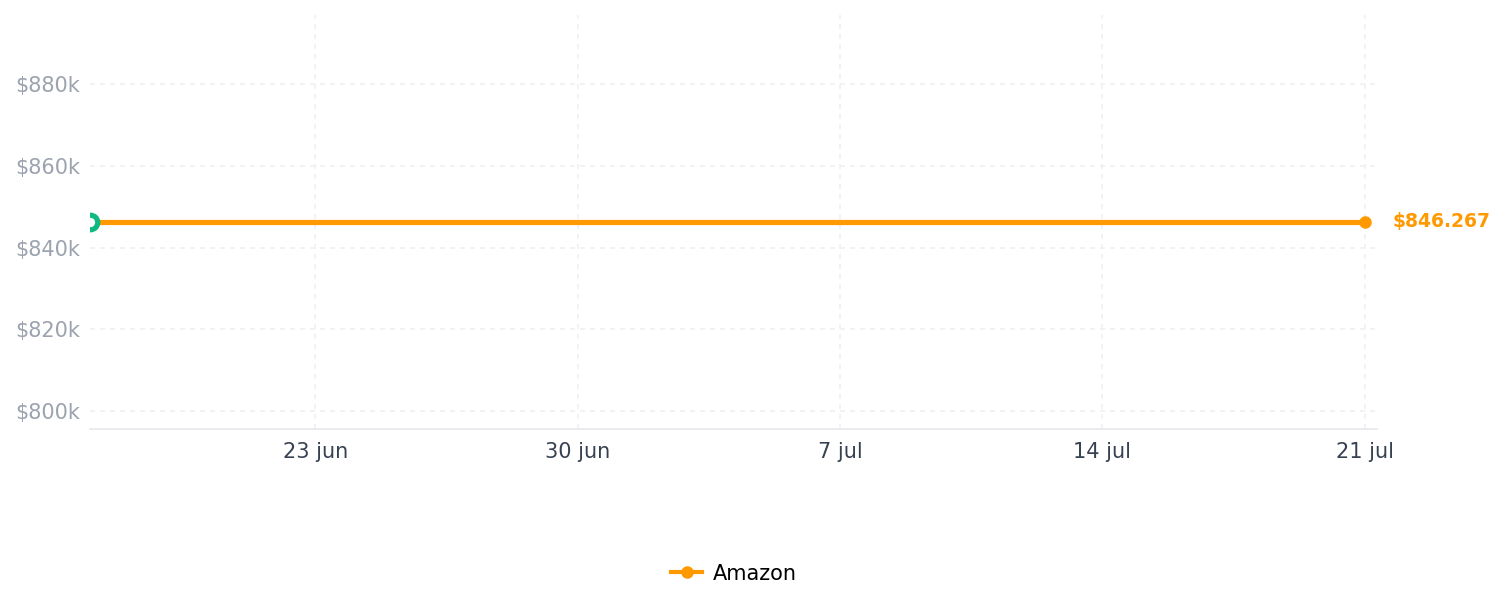Click the $820k axis label
Viewport: 1505px width, 607px height.
click(x=47, y=330)
